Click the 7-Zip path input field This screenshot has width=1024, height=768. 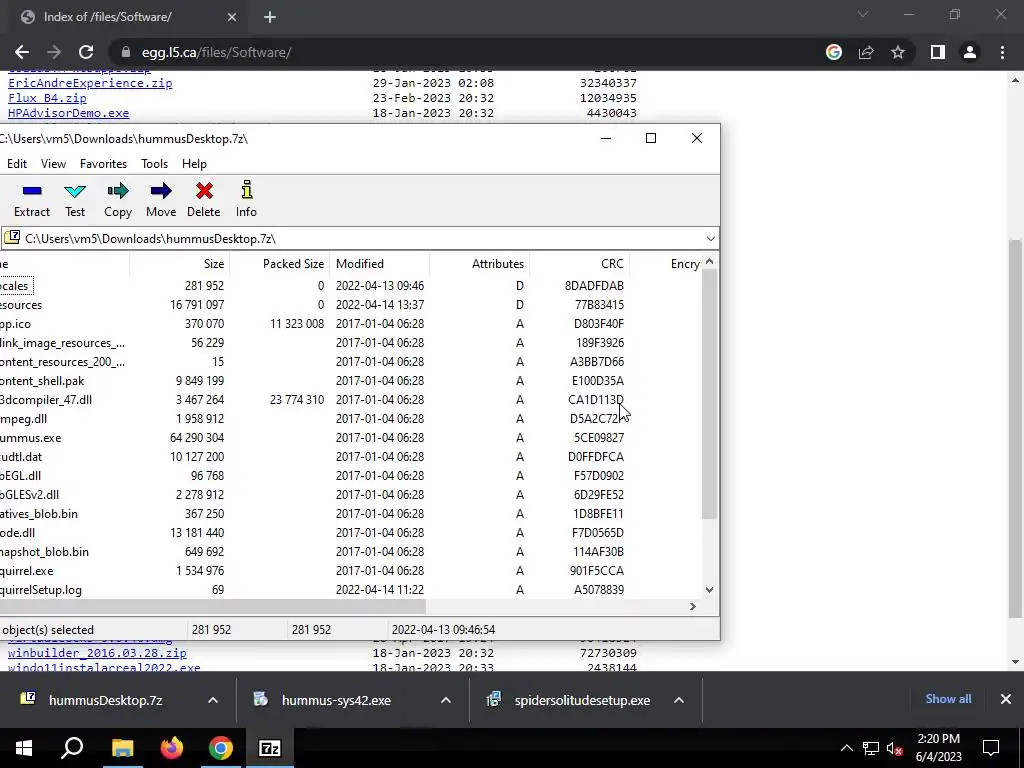(362, 239)
